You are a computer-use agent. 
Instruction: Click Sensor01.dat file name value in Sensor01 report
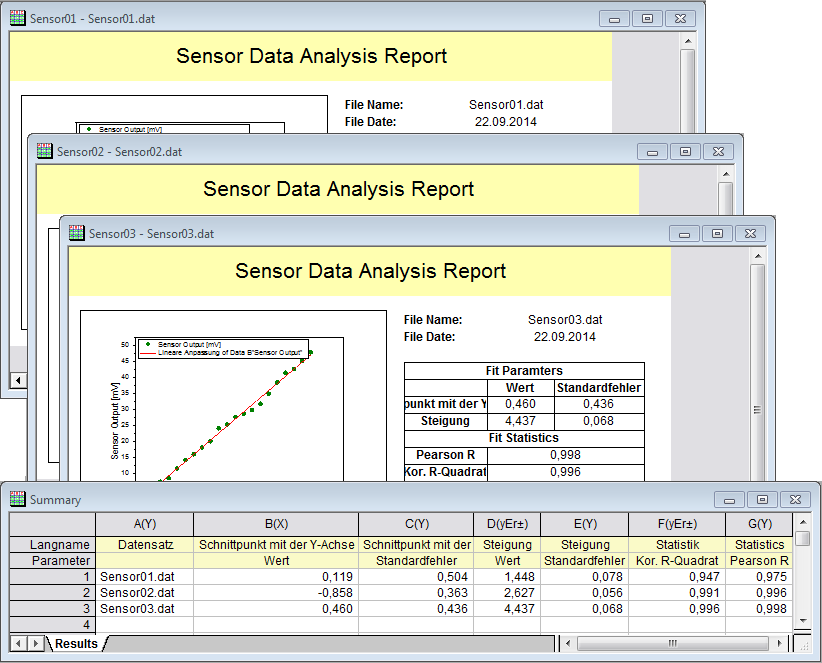(x=506, y=105)
